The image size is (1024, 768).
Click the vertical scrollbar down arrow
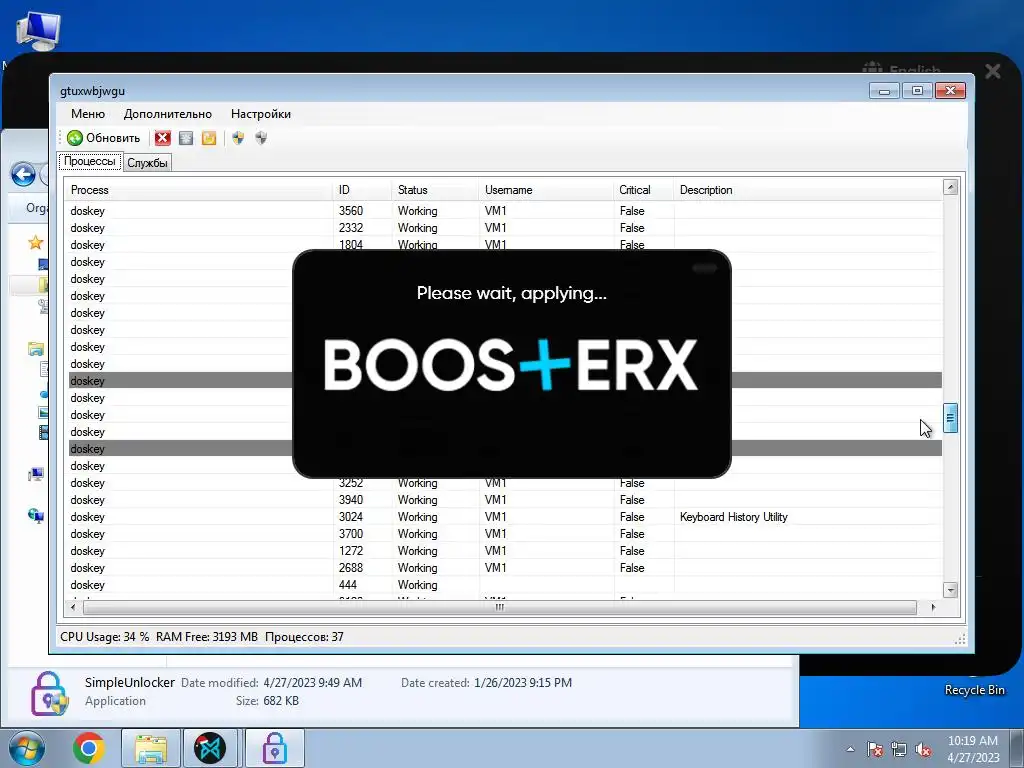click(950, 590)
